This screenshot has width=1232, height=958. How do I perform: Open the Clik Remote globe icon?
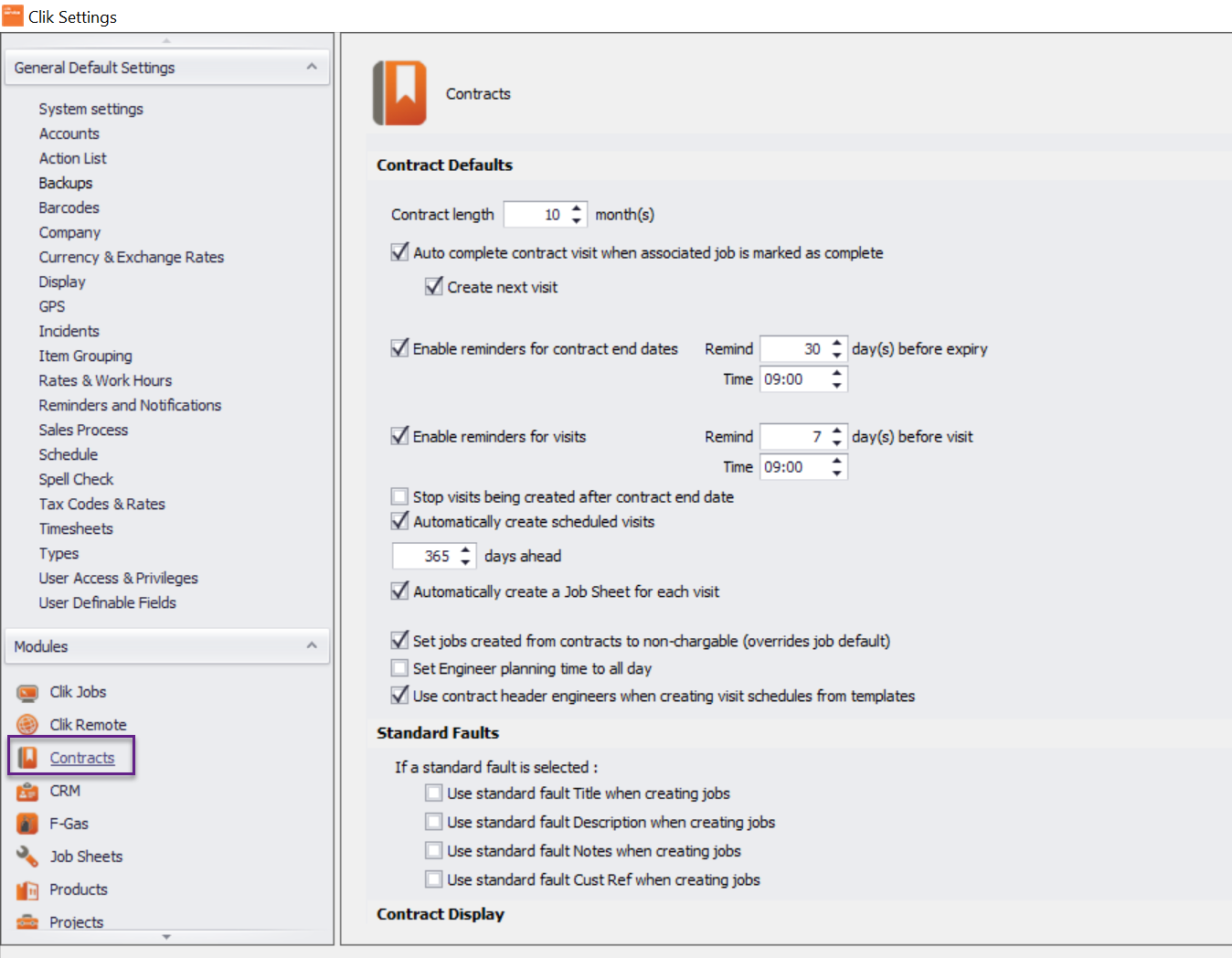click(28, 724)
